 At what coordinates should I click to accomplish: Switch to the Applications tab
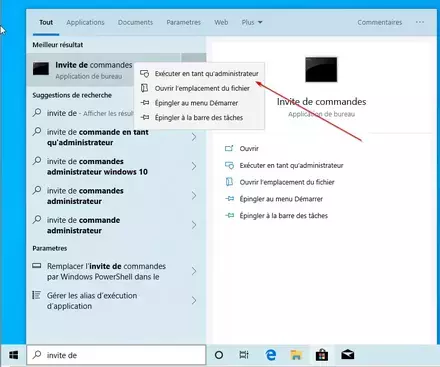pos(85,22)
